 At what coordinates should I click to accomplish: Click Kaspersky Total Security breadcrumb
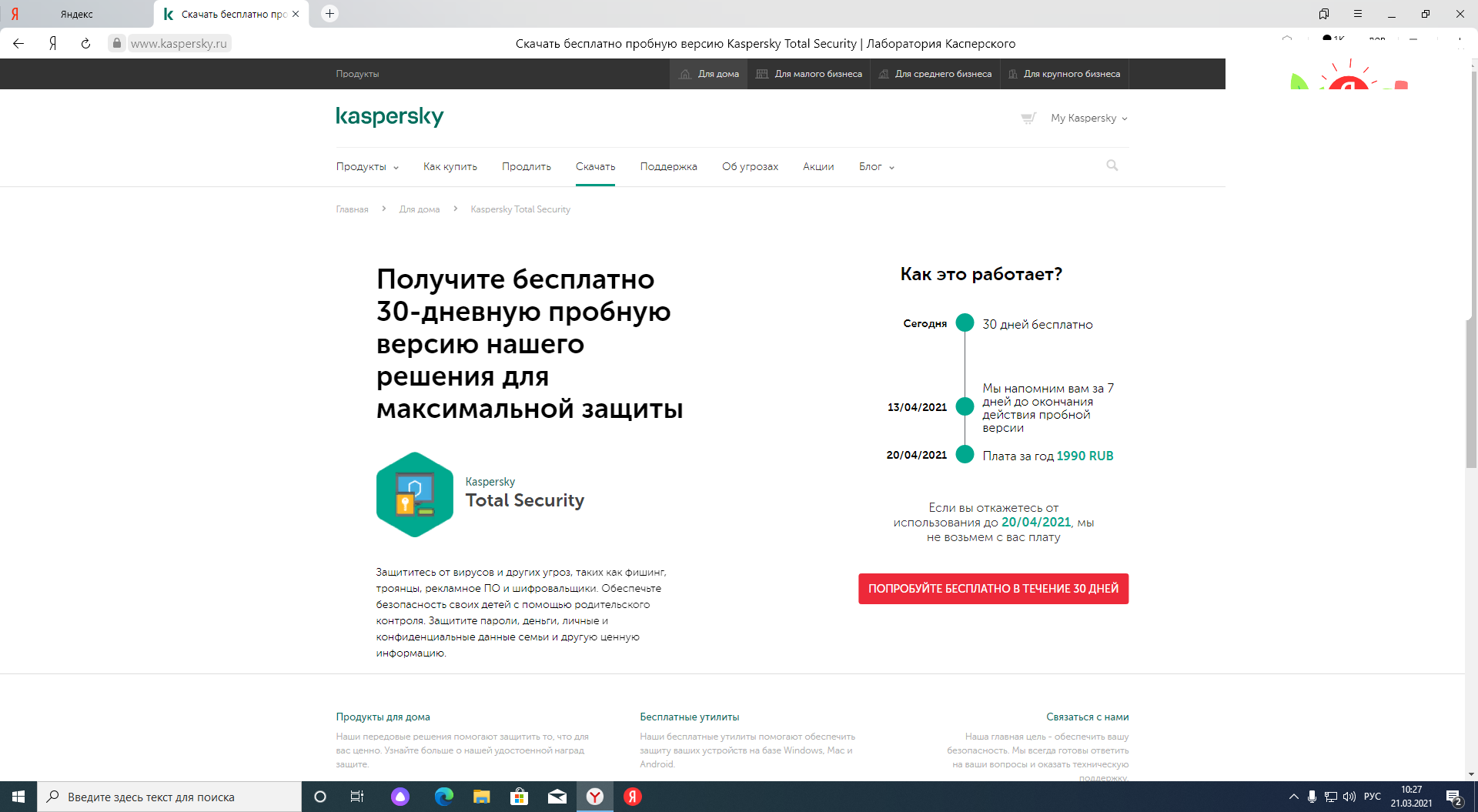coord(520,209)
